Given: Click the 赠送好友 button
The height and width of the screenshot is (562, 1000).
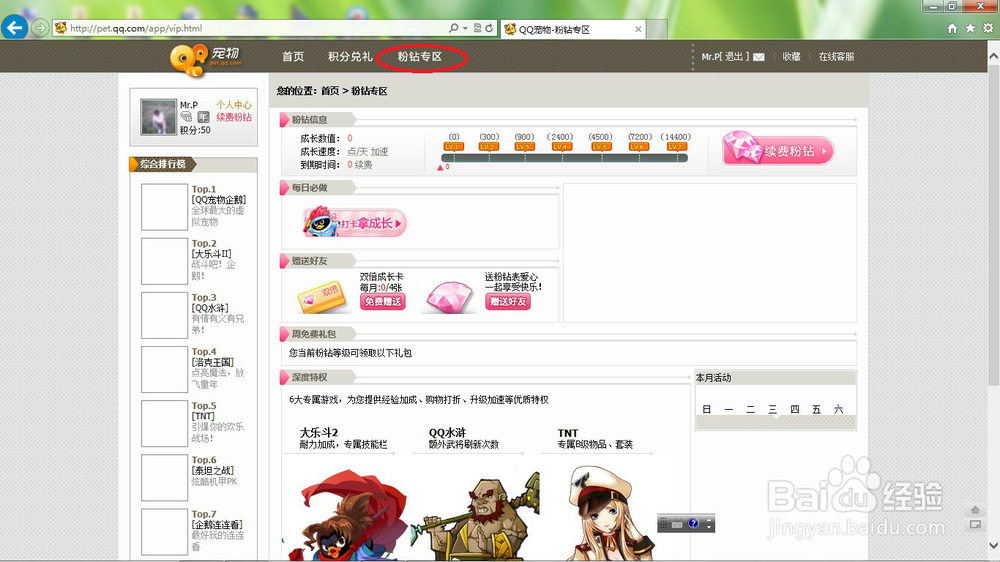Looking at the screenshot, I should 508,302.
